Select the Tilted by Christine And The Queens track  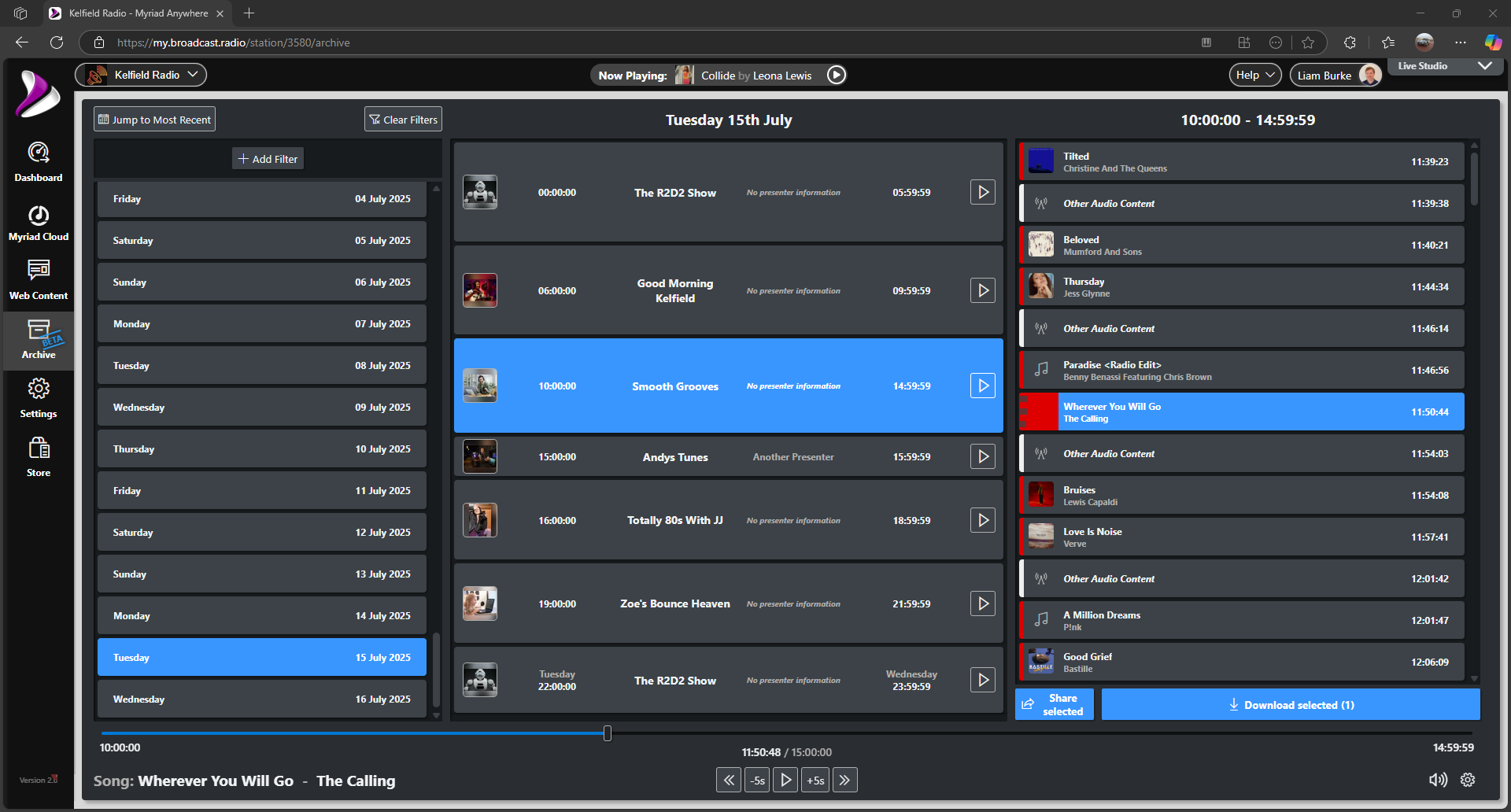click(x=1242, y=161)
